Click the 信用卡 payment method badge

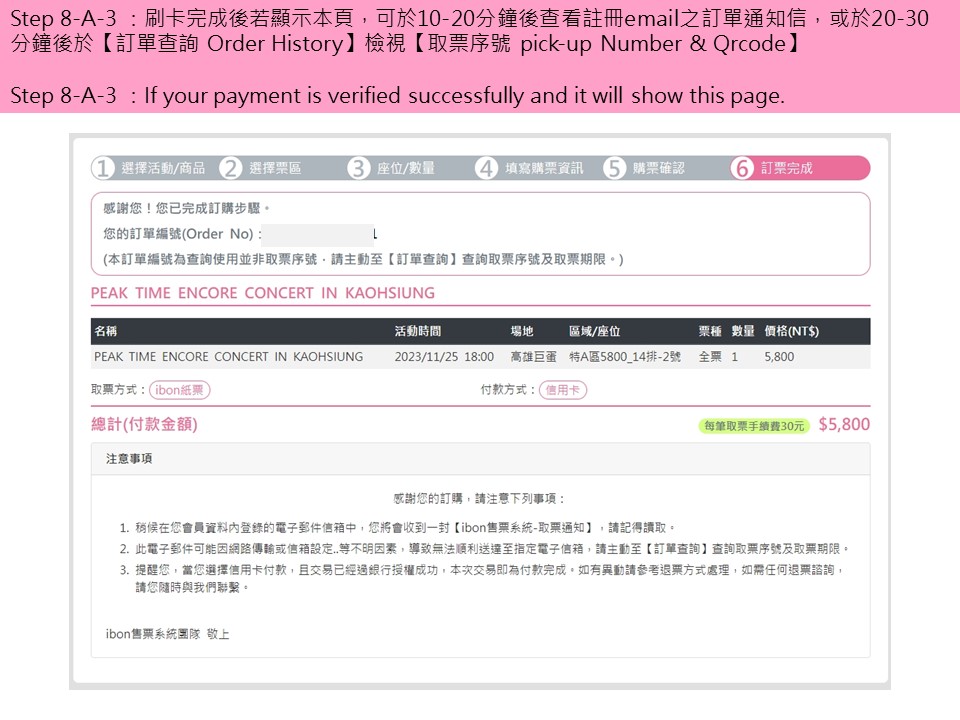(x=563, y=390)
